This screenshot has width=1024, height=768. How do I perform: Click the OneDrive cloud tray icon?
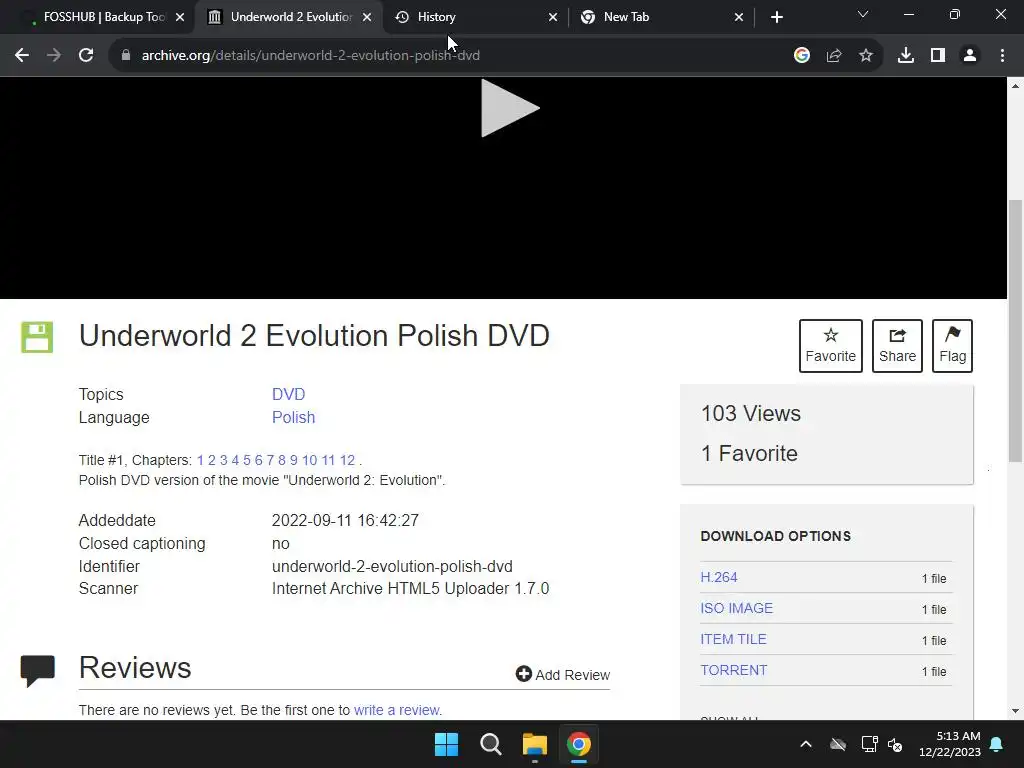coord(838,744)
